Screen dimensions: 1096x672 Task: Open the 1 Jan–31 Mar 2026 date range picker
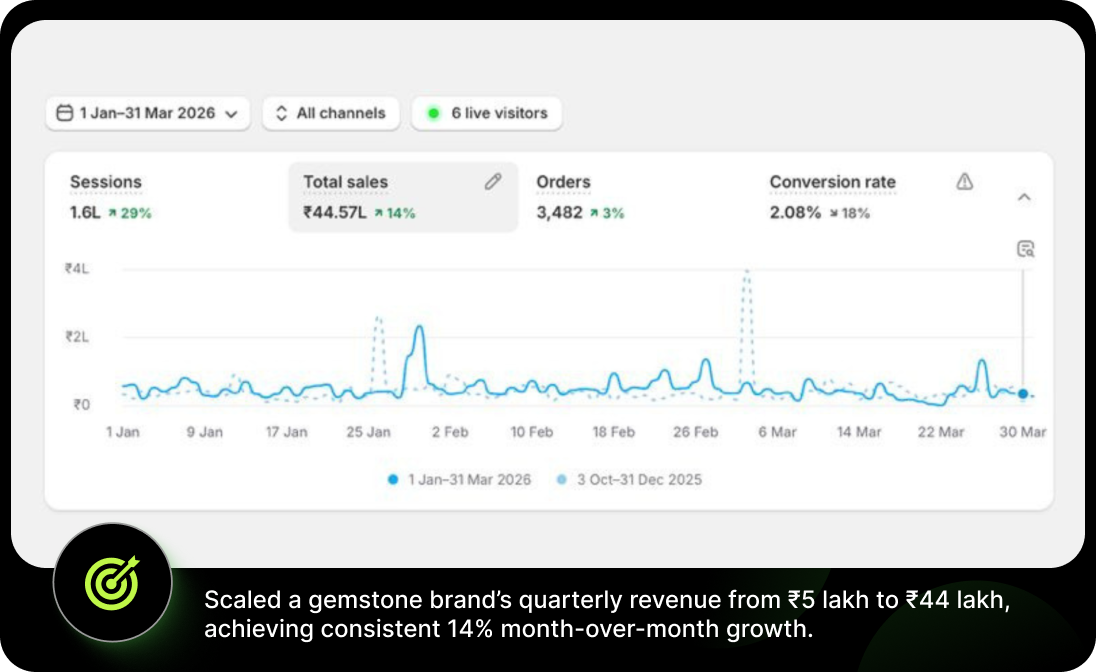pyautogui.click(x=147, y=113)
